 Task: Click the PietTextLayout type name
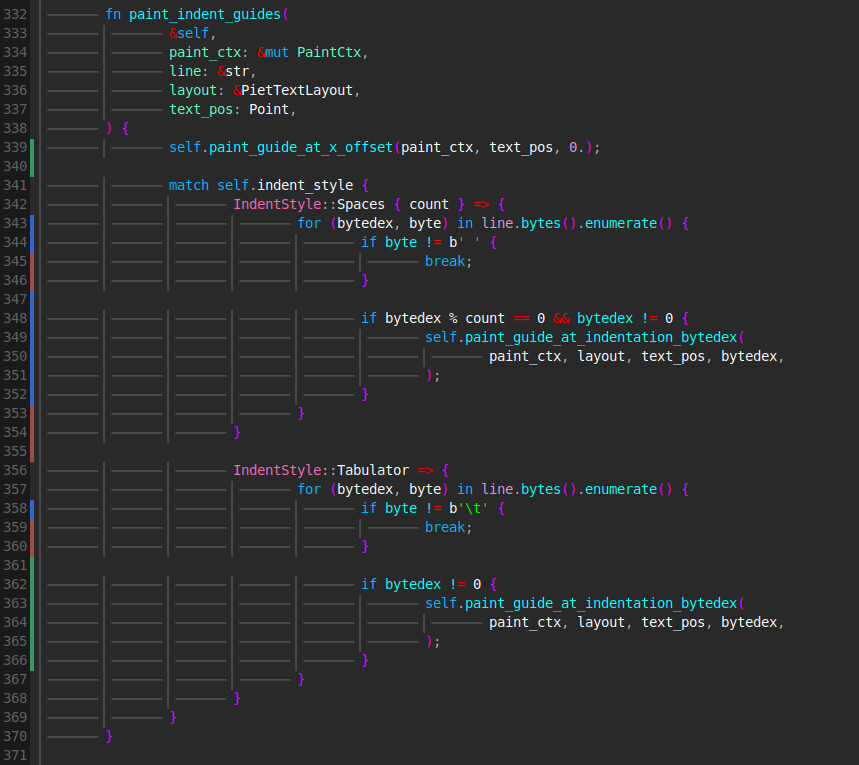297,90
